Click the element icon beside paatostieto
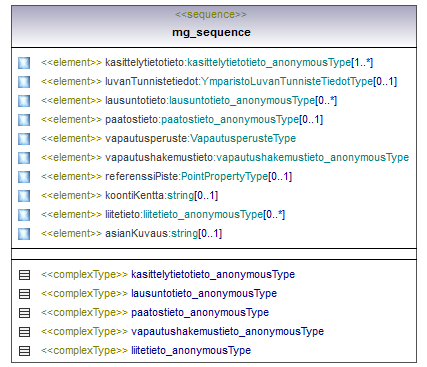The height and width of the screenshot is (367, 427). [x=24, y=120]
